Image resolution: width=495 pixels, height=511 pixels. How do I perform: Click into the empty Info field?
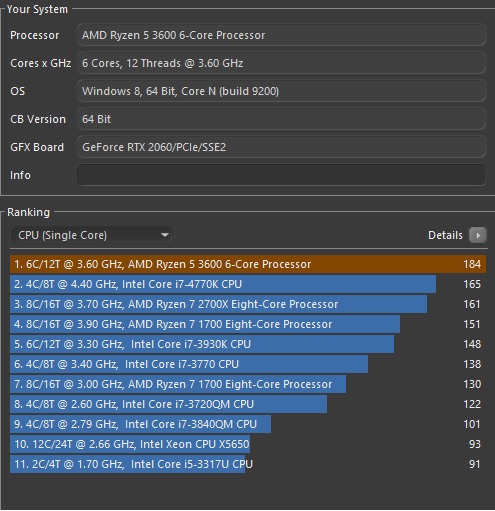(281, 175)
